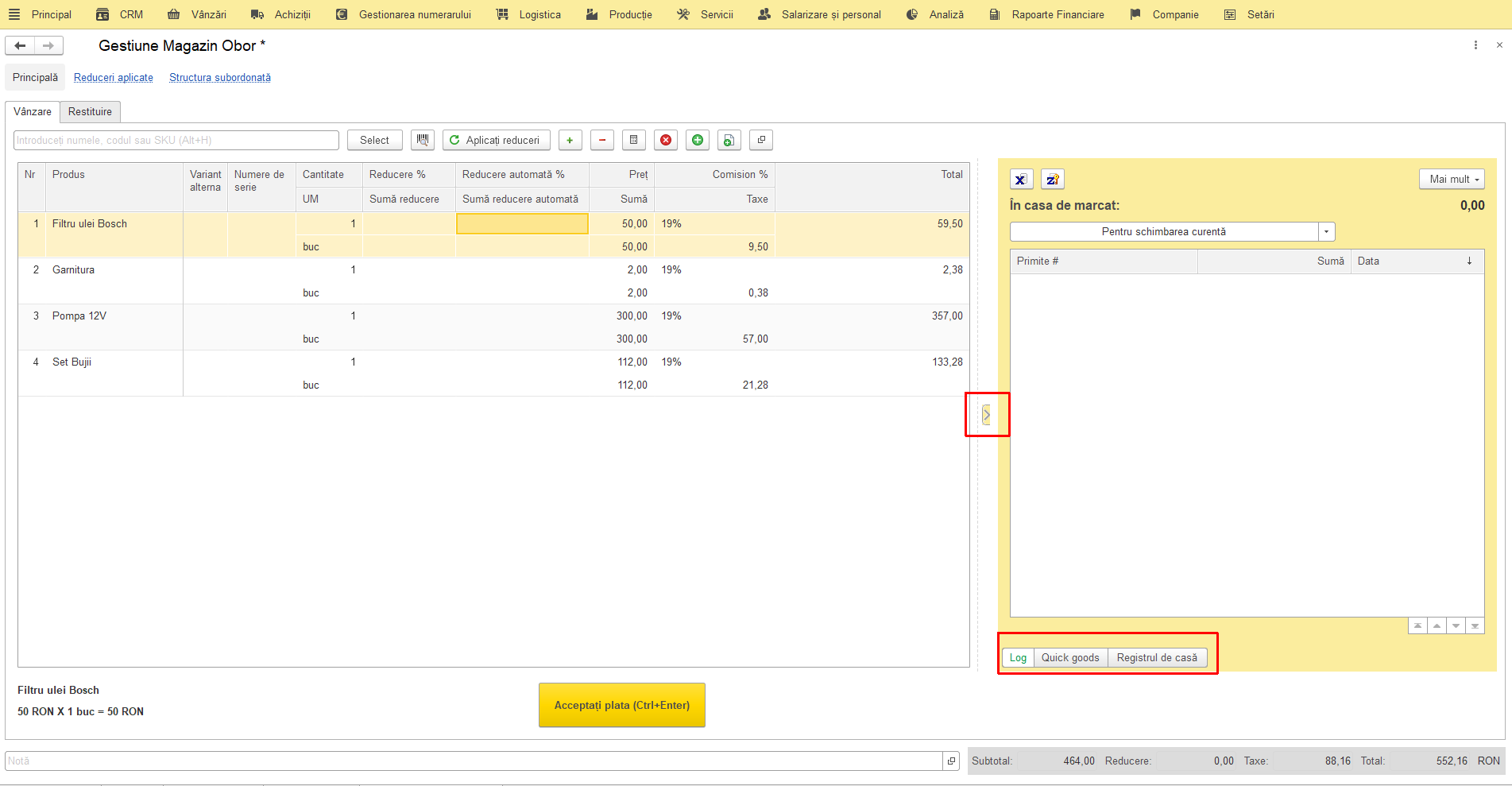Open the barcode search tool
Screen dimensions: 1512x786
[x=423, y=140]
